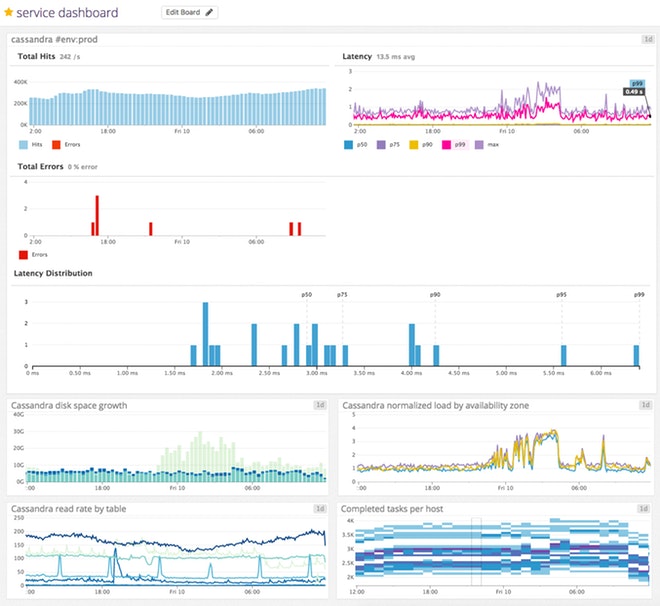Click the Latency Distribution title

pos(53,273)
